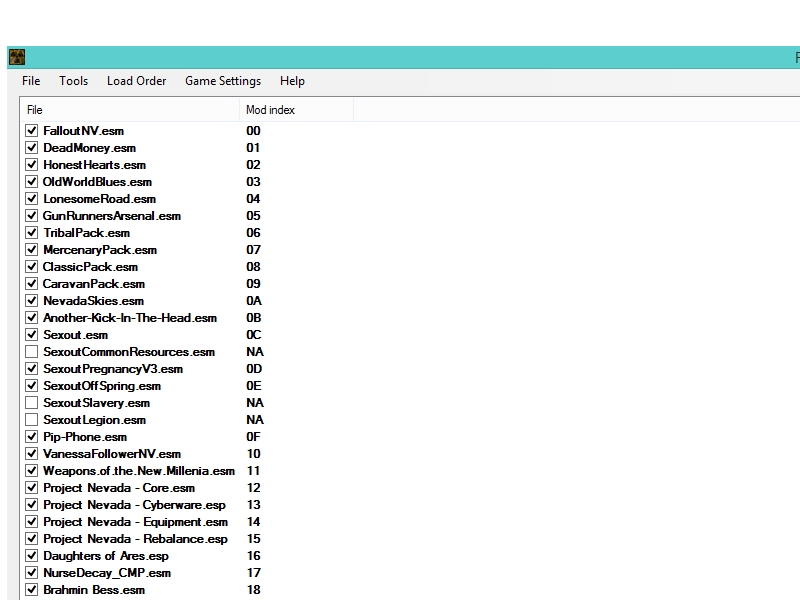Sort by the File column header

pos(130,110)
